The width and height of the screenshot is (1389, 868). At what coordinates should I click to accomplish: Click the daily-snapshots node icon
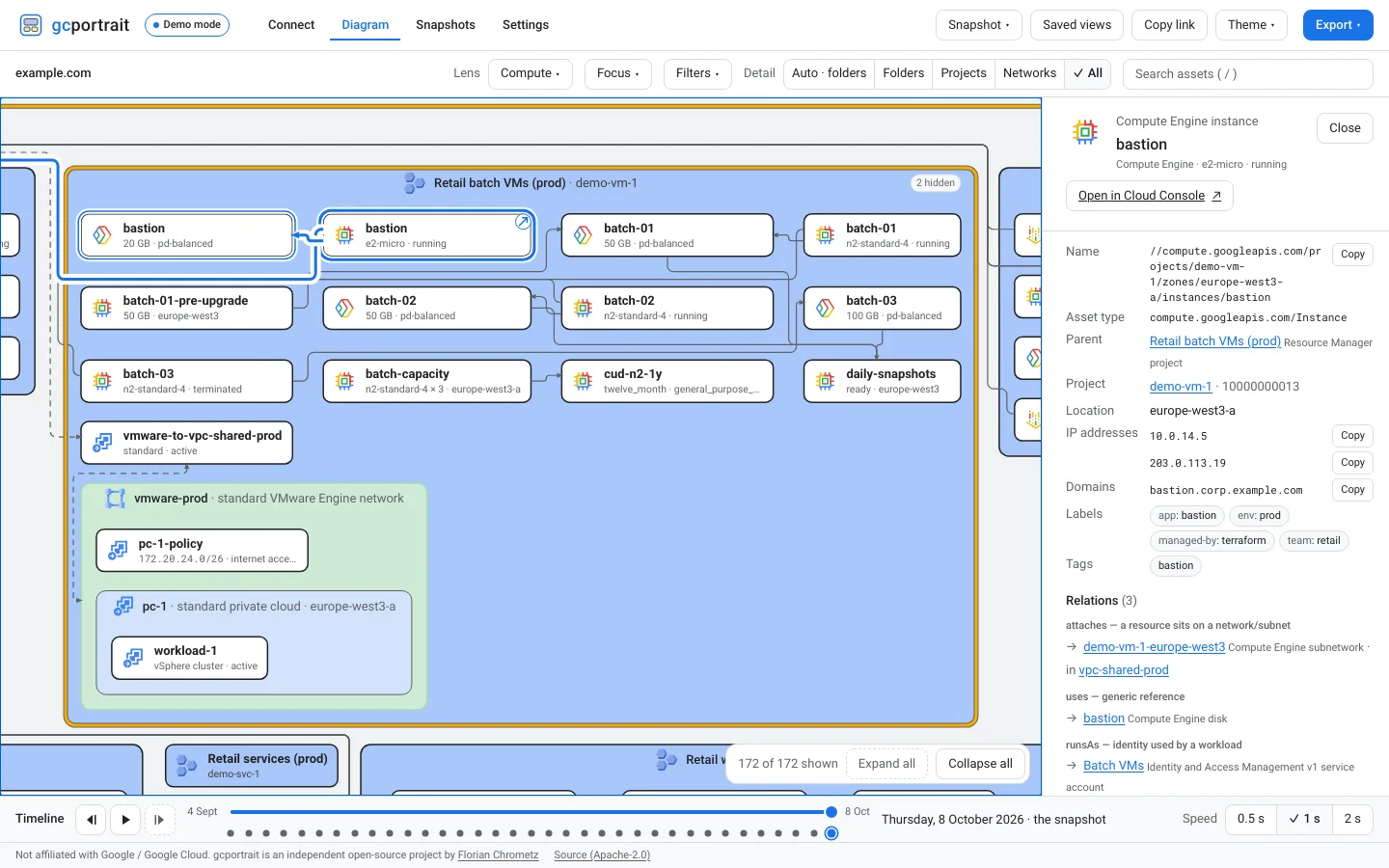click(x=825, y=381)
